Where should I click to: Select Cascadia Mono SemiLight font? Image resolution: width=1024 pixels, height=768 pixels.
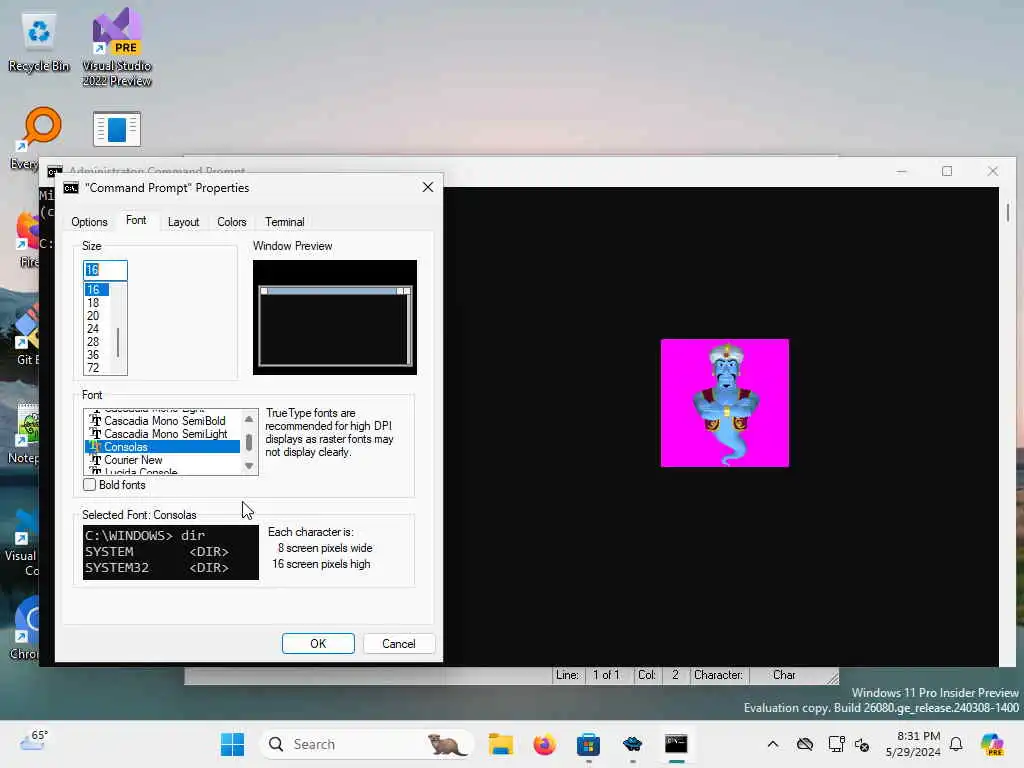coord(163,434)
